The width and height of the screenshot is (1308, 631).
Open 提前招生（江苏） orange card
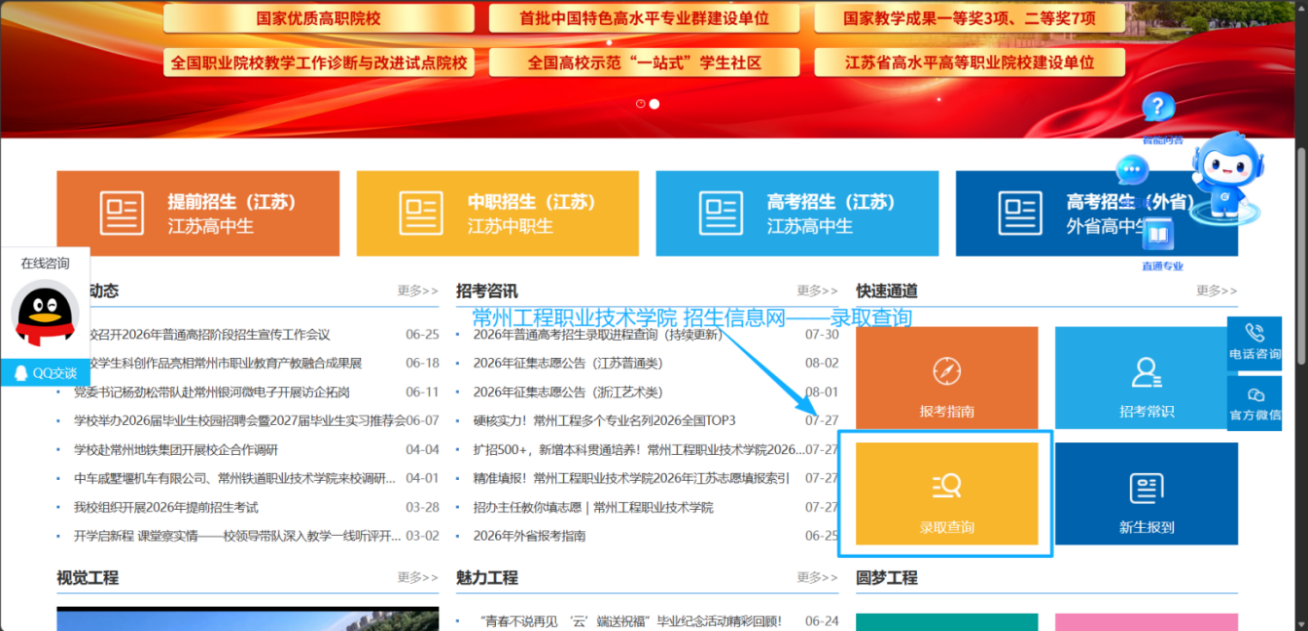pos(198,213)
